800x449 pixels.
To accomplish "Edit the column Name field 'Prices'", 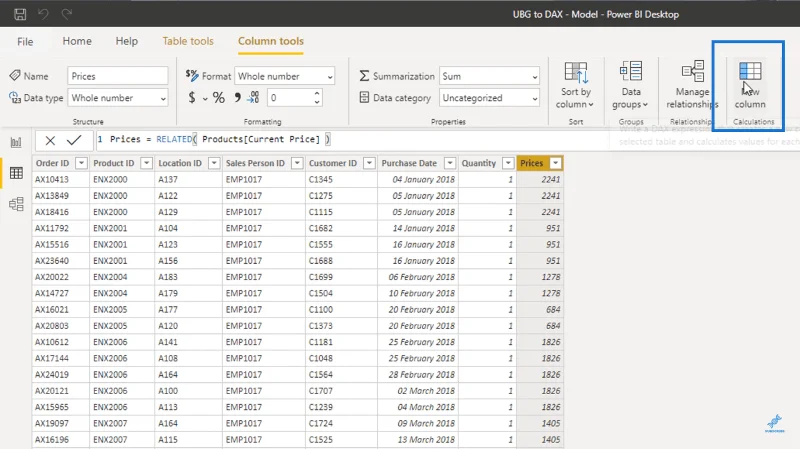I will pyautogui.click(x=117, y=76).
